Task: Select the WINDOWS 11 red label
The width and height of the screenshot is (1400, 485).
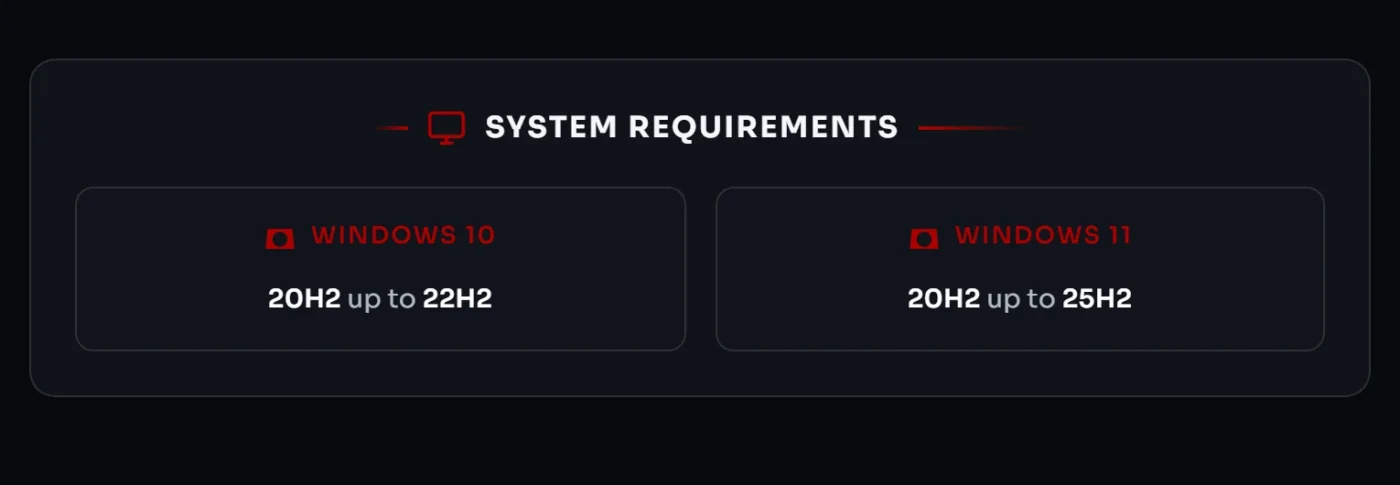Action: [x=1043, y=235]
